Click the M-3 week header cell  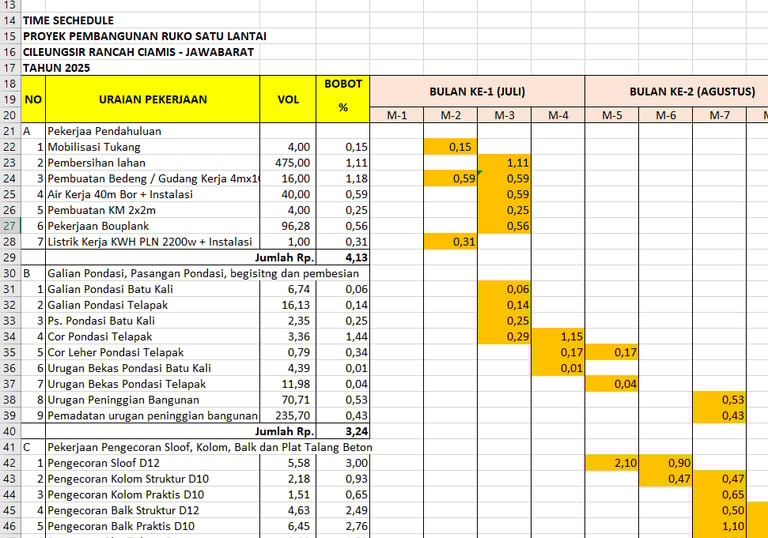[x=504, y=115]
